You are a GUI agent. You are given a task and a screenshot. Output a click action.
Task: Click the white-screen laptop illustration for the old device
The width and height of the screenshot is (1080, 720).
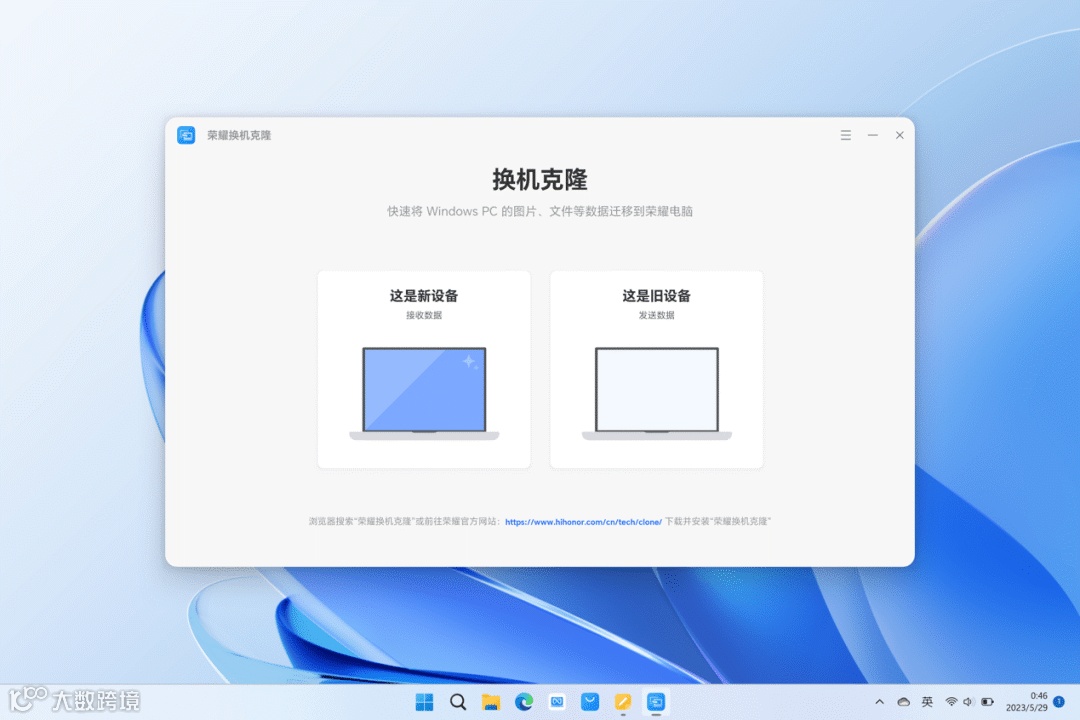tap(656, 393)
